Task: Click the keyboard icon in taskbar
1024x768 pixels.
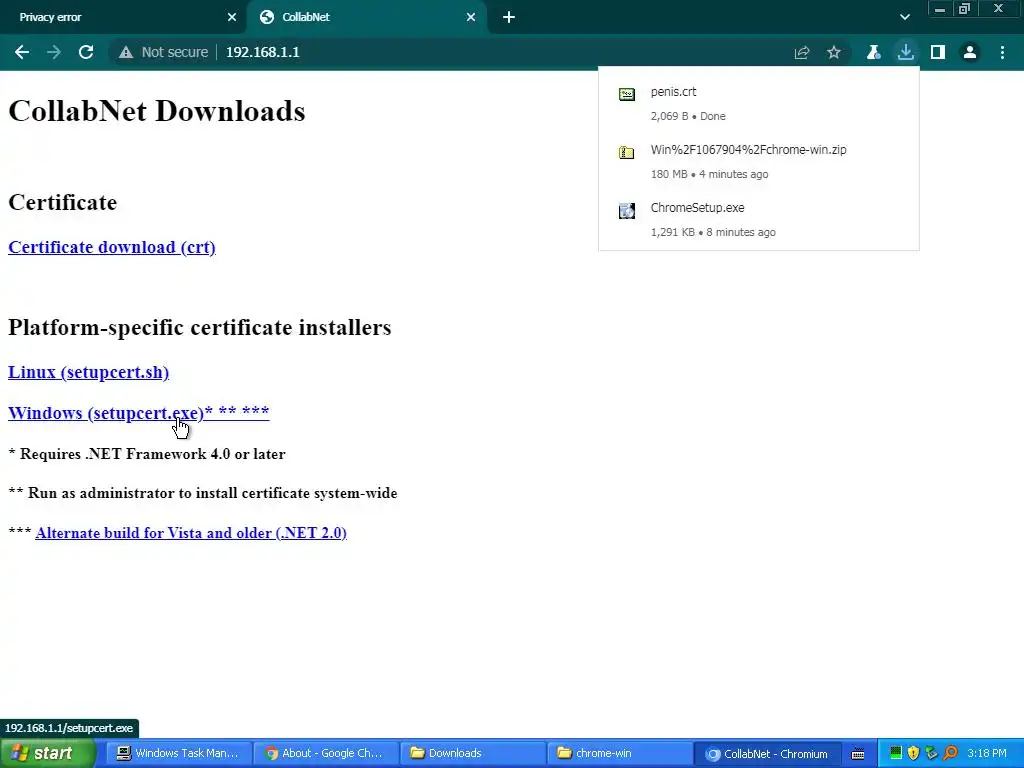Action: point(858,754)
